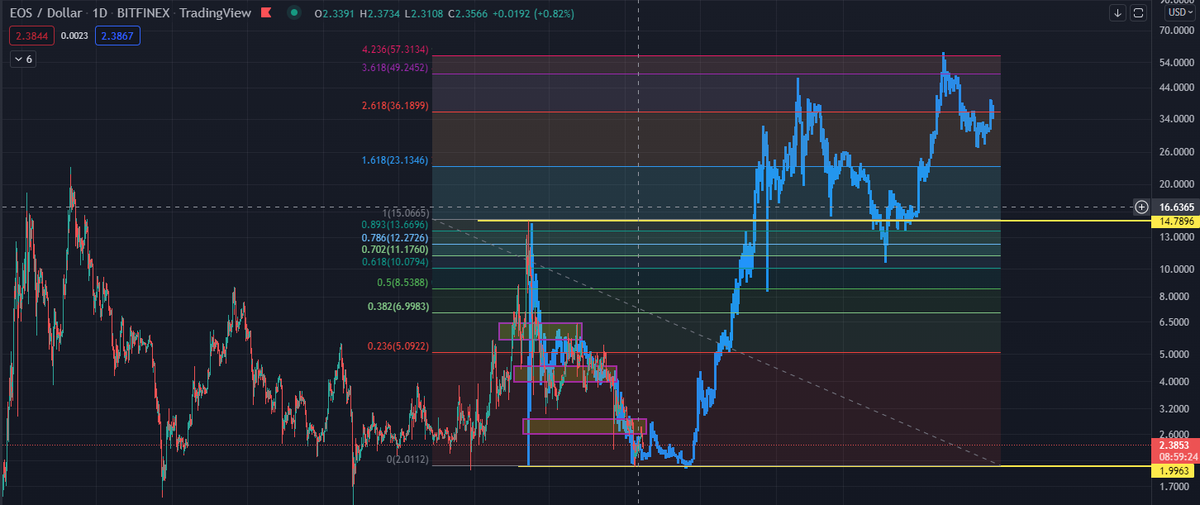Select the purple rectangle drawing near 2.8 price
This screenshot has height=505, width=1200.
pyautogui.click(x=585, y=426)
